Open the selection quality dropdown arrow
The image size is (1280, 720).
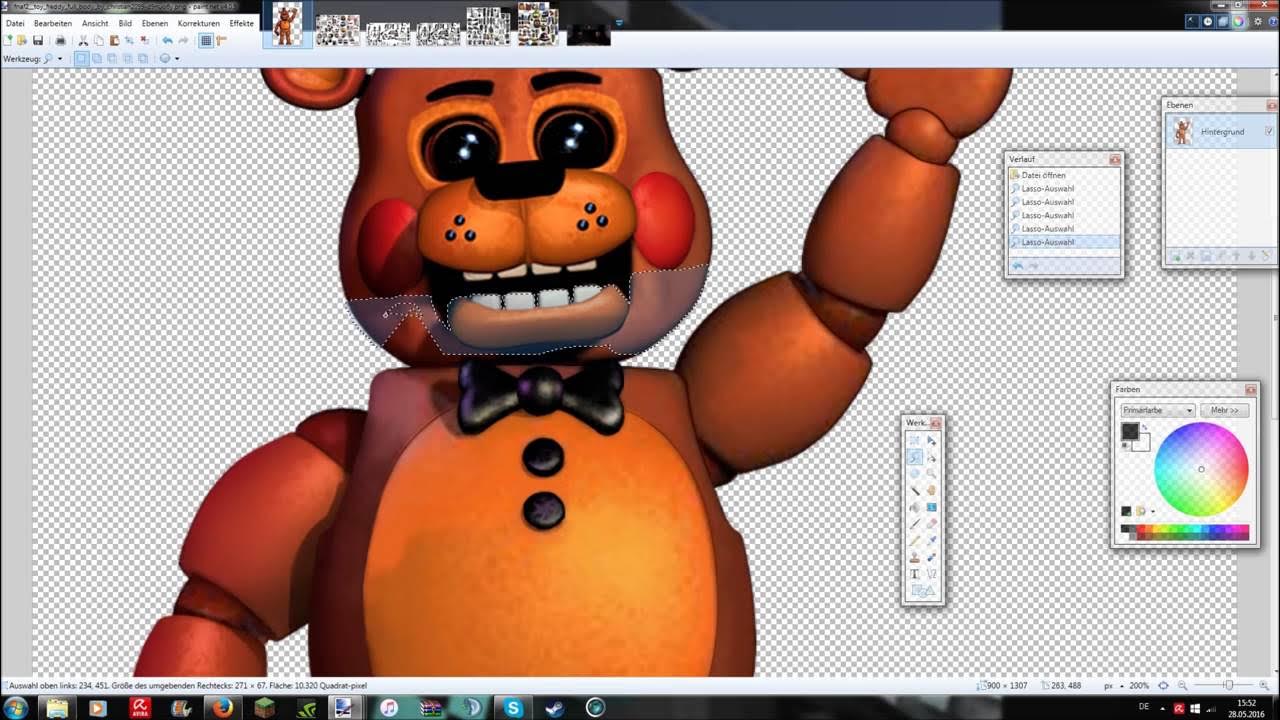pos(177,58)
